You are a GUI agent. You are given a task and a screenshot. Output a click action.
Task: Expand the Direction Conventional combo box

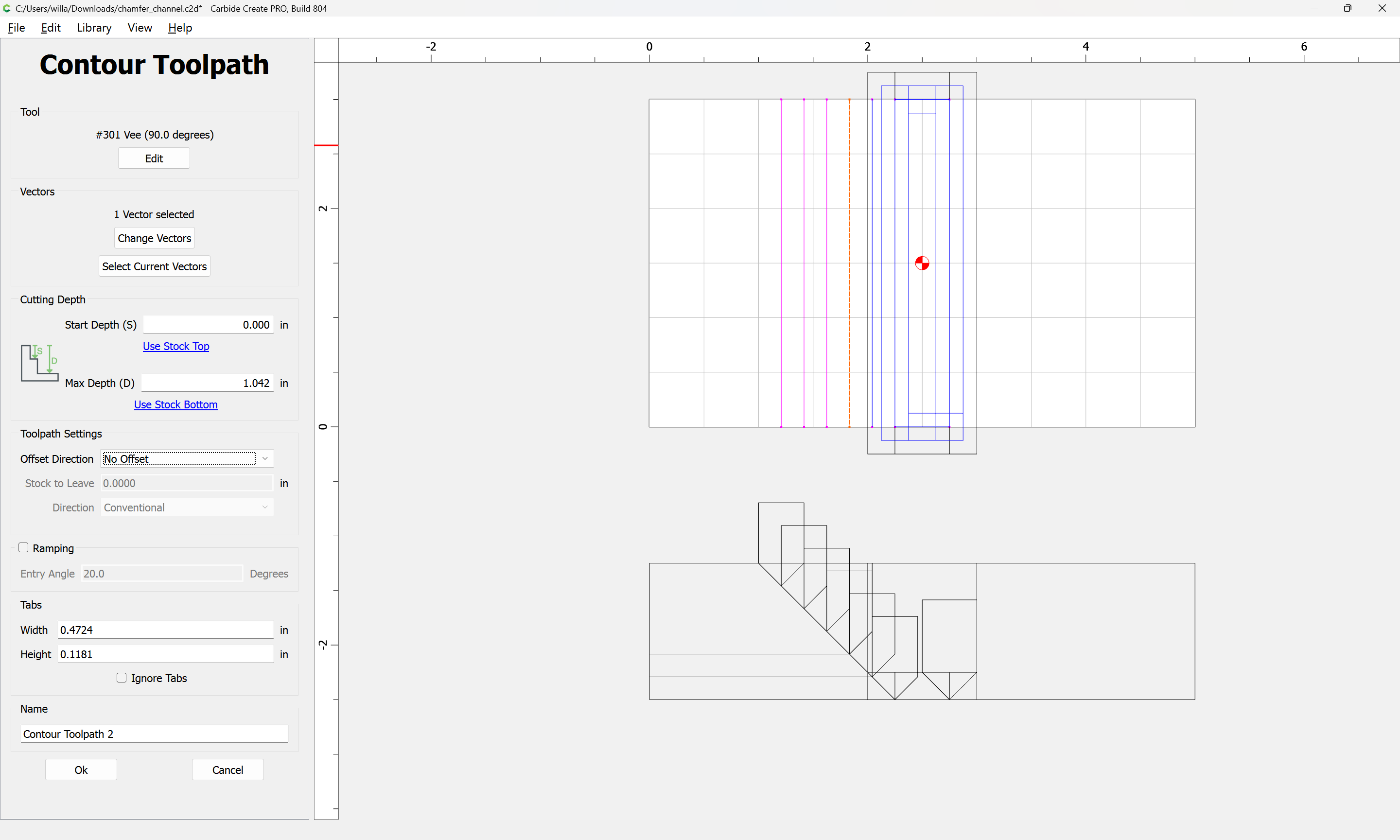[x=187, y=507]
